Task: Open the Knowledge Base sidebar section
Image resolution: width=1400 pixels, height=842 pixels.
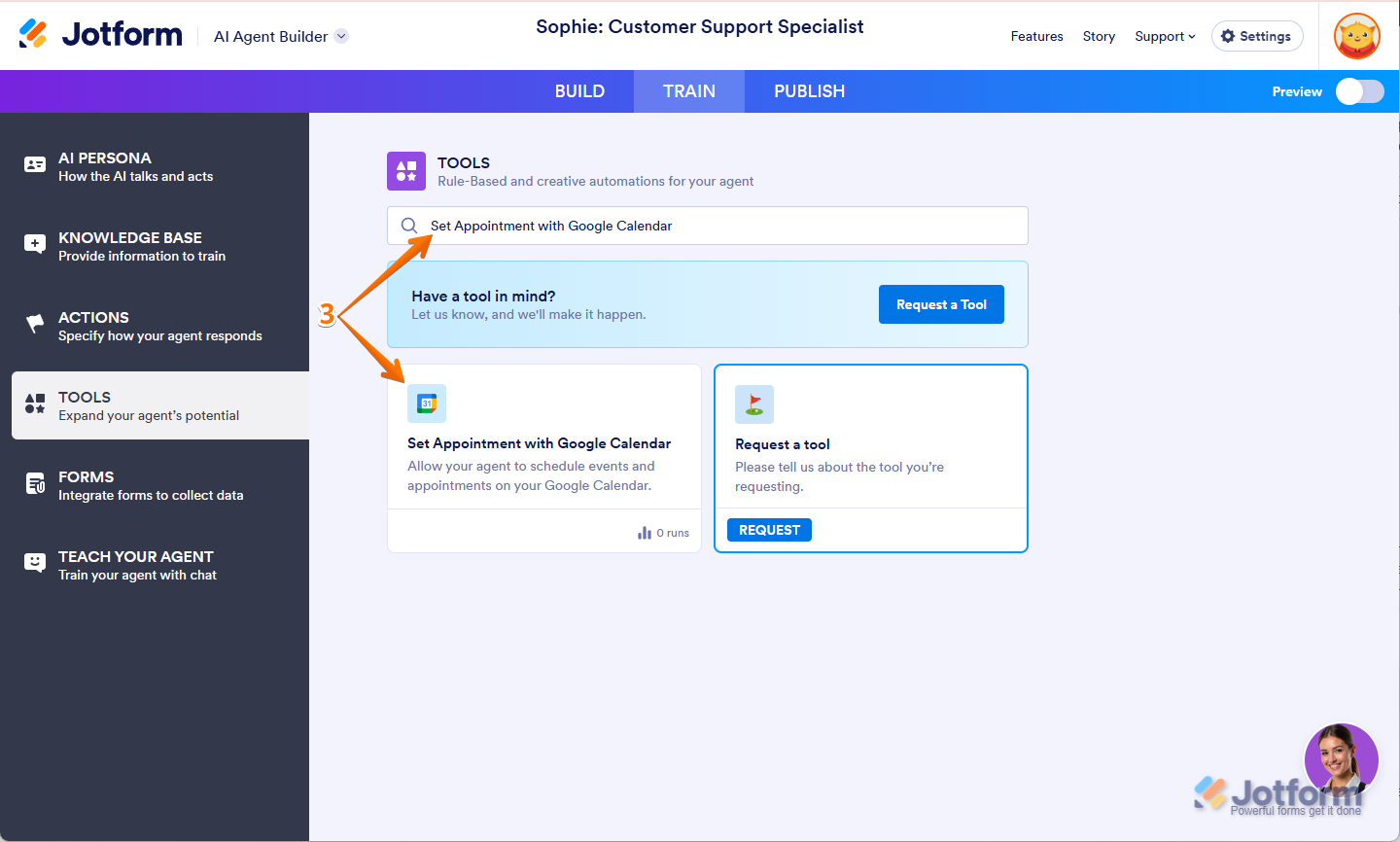Action: [142, 246]
